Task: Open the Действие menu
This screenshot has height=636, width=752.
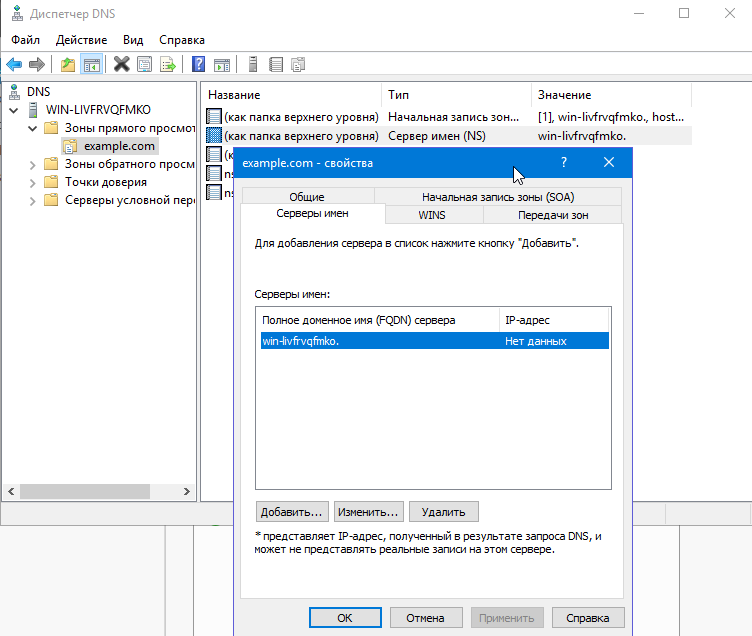Action: point(82,40)
